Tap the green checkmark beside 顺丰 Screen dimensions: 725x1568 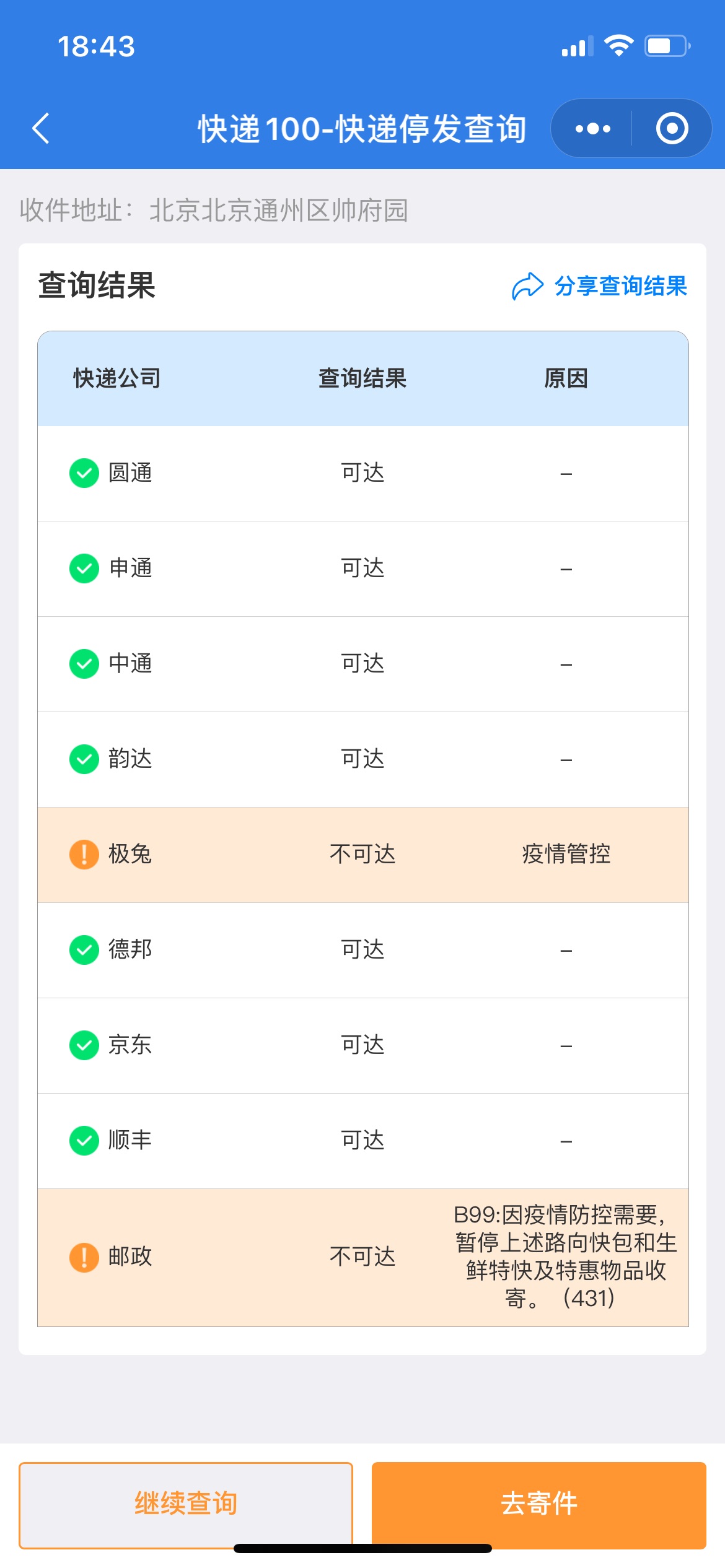tap(84, 1141)
